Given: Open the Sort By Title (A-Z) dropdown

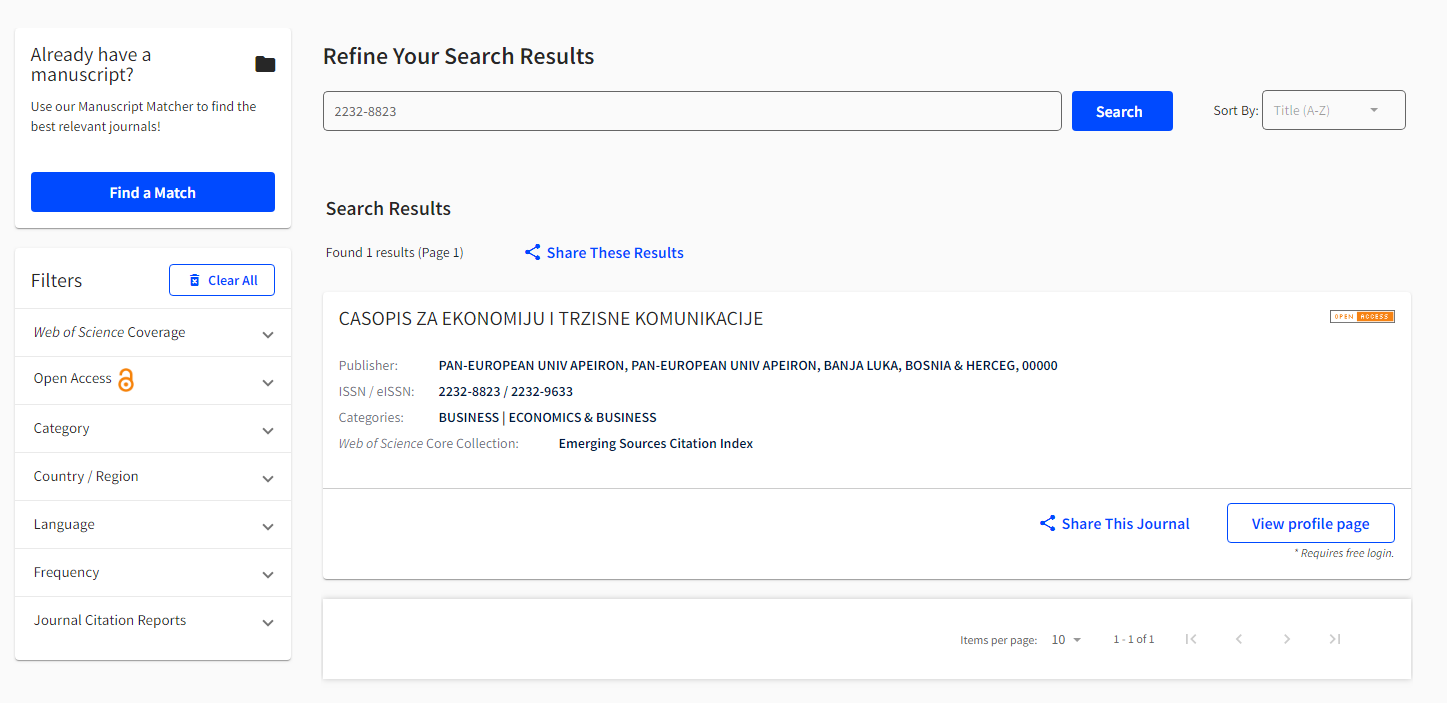Looking at the screenshot, I should click(1333, 111).
